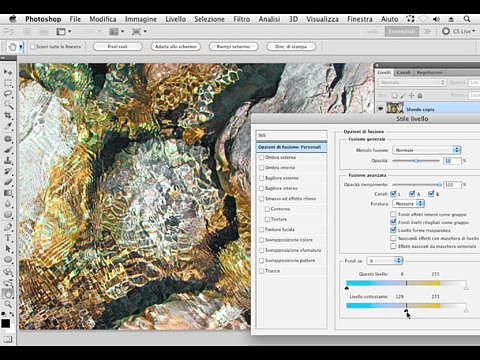
Task: Select the Path Selection arrow tool
Action: [x=8, y=249]
